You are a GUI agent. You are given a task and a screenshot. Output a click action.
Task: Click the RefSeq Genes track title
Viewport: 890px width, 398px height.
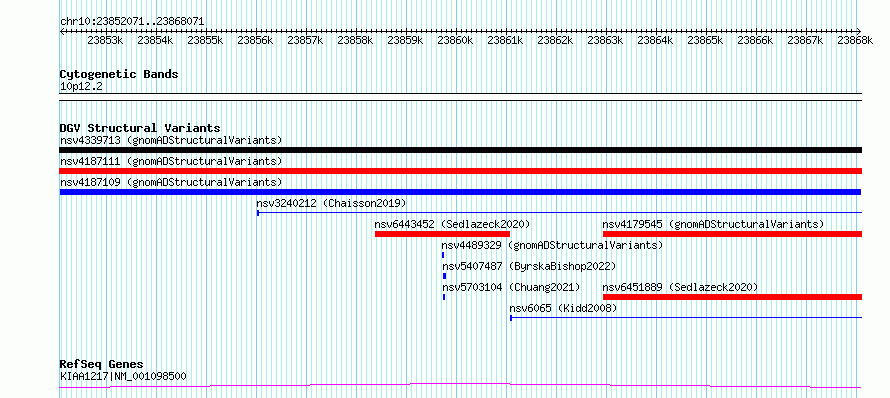[x=102, y=365]
